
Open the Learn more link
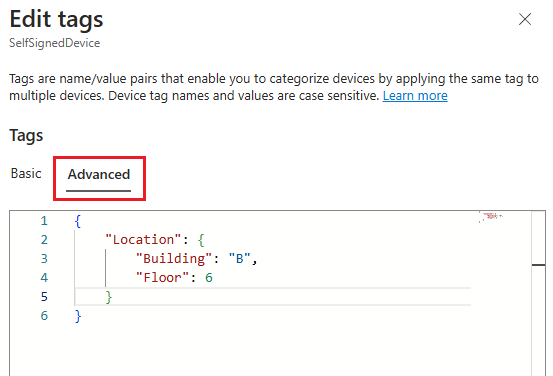point(415,96)
